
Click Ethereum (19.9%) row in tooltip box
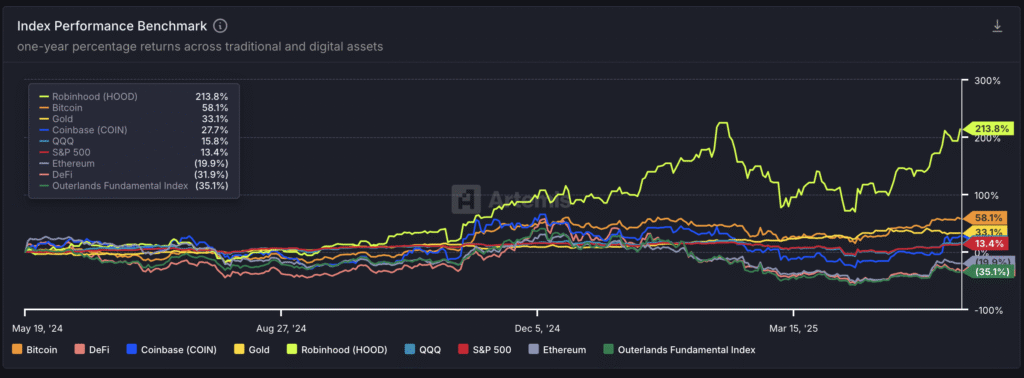[x=134, y=163]
